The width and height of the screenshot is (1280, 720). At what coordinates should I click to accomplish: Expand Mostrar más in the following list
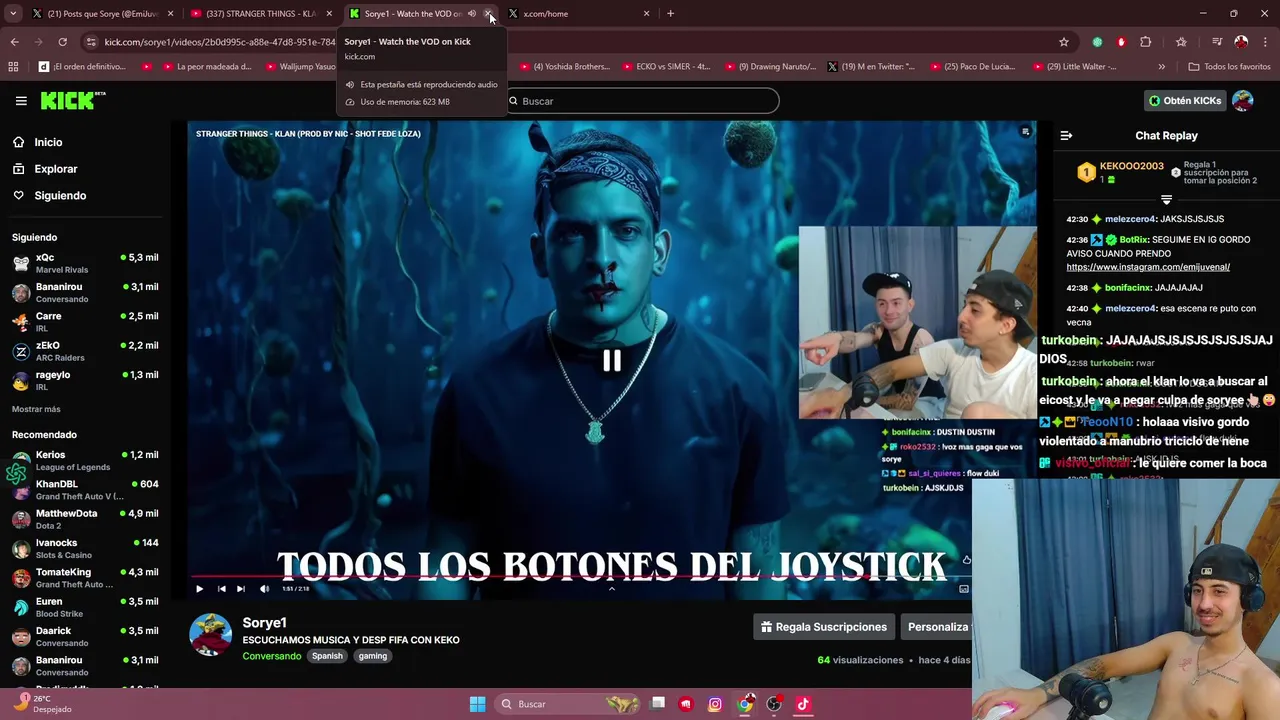point(36,409)
